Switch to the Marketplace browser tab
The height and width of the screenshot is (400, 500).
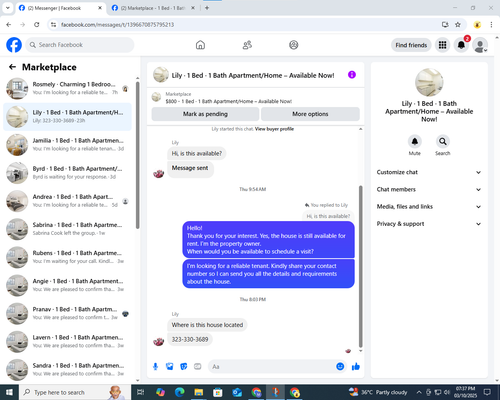tap(153, 8)
